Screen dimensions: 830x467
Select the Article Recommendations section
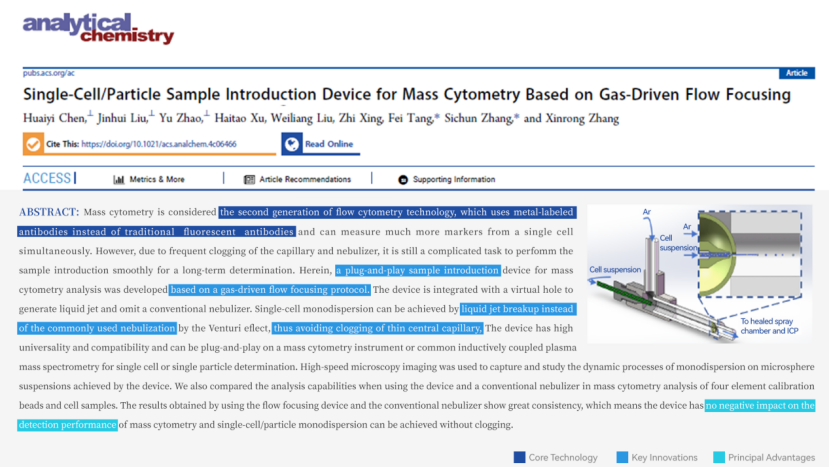(x=305, y=180)
